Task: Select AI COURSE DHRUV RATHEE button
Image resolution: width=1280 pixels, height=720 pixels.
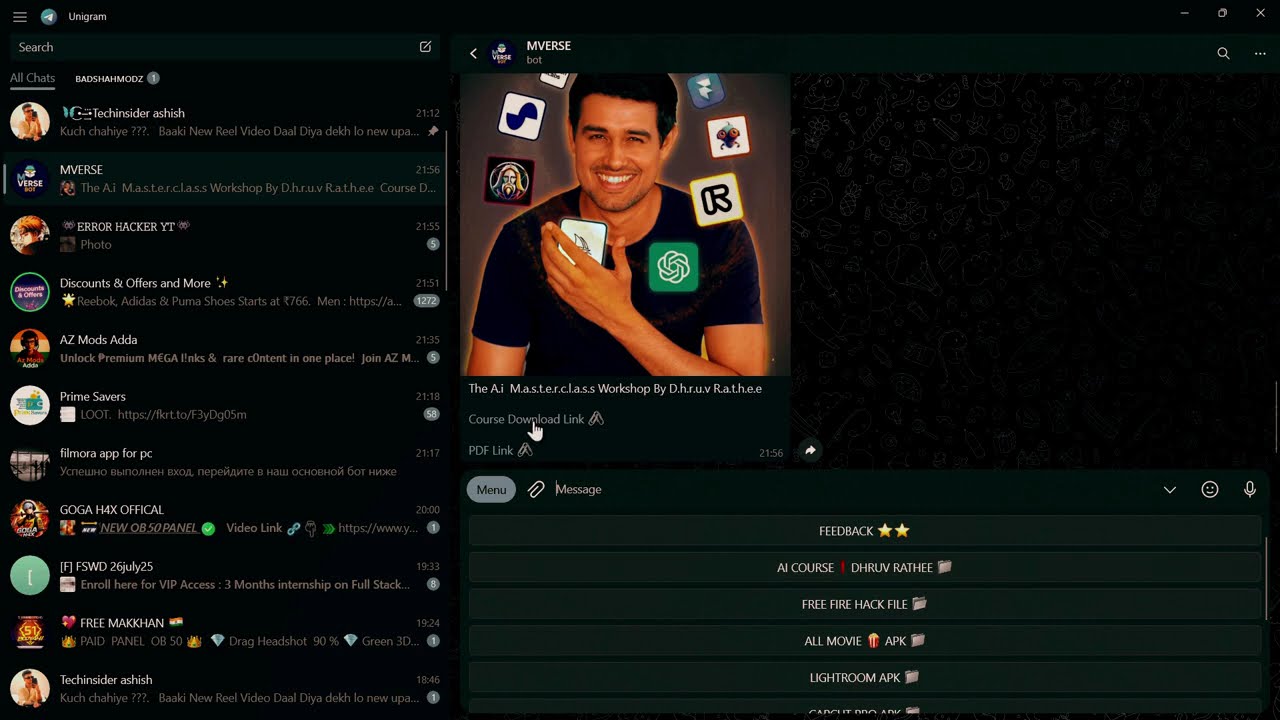Action: (x=865, y=567)
